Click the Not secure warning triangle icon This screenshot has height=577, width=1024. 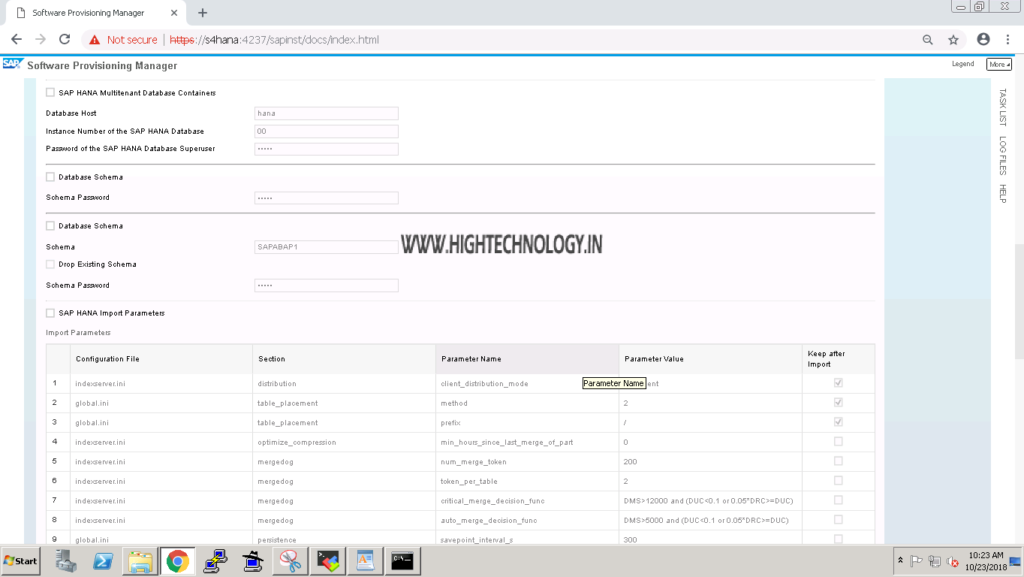coord(95,40)
